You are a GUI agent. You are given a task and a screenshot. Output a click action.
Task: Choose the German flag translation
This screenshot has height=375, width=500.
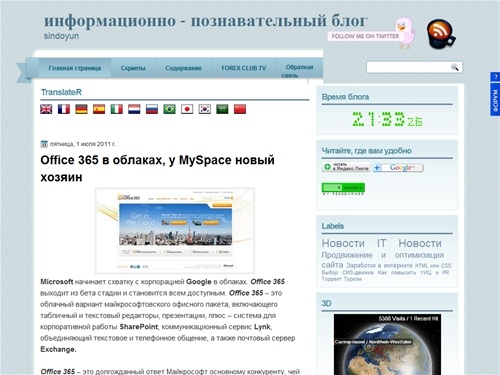81,109
